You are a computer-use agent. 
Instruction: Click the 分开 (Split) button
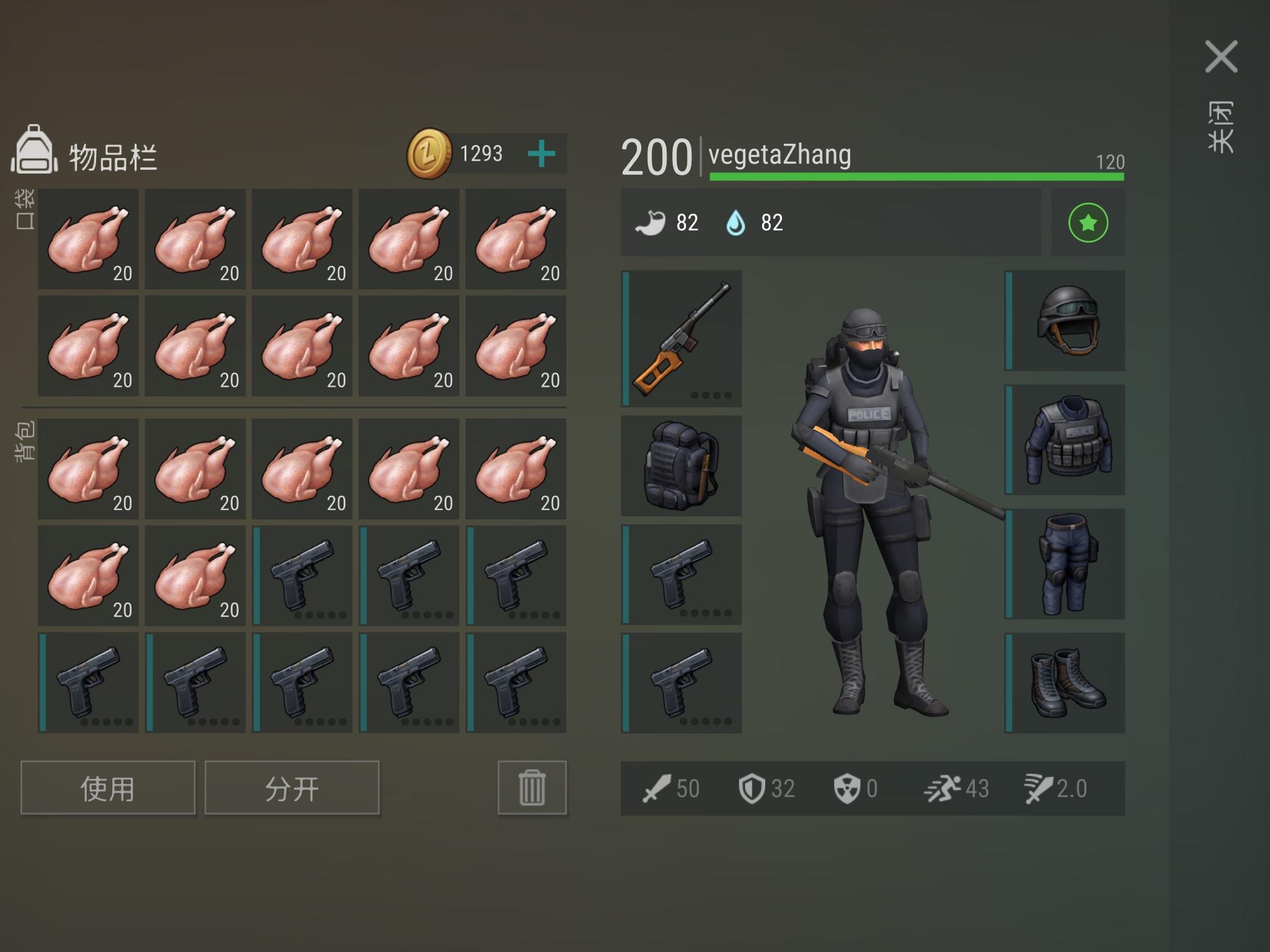[x=292, y=788]
